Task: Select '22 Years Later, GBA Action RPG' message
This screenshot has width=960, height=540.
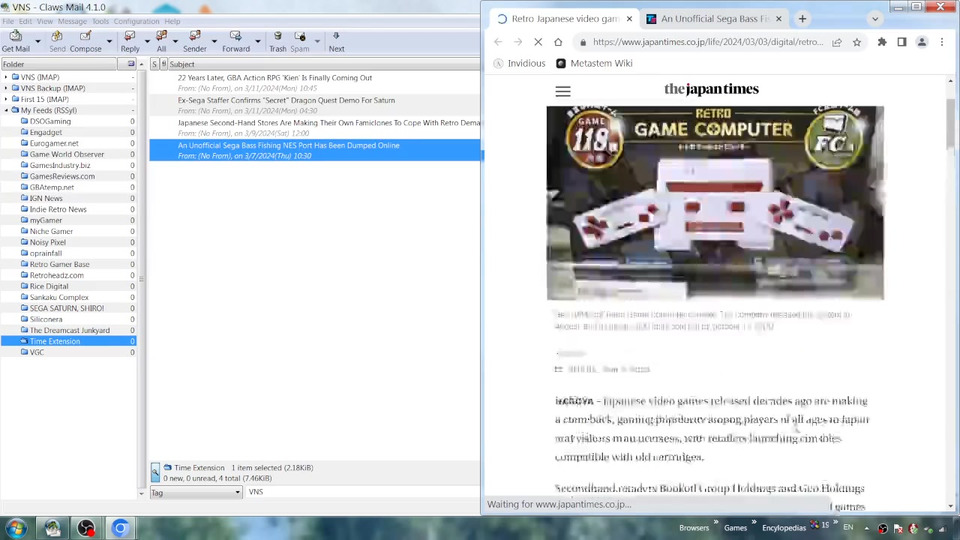Action: point(315,83)
